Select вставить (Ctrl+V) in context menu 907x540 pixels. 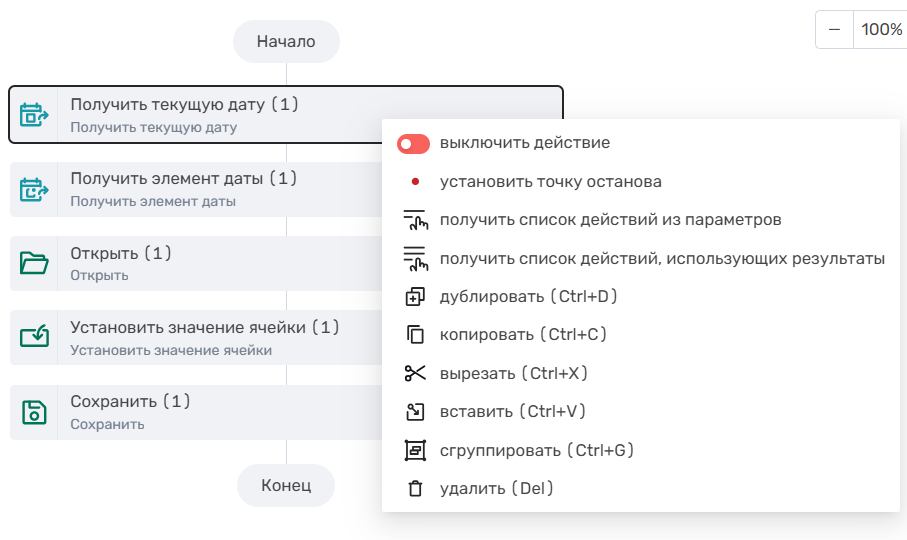(x=512, y=411)
